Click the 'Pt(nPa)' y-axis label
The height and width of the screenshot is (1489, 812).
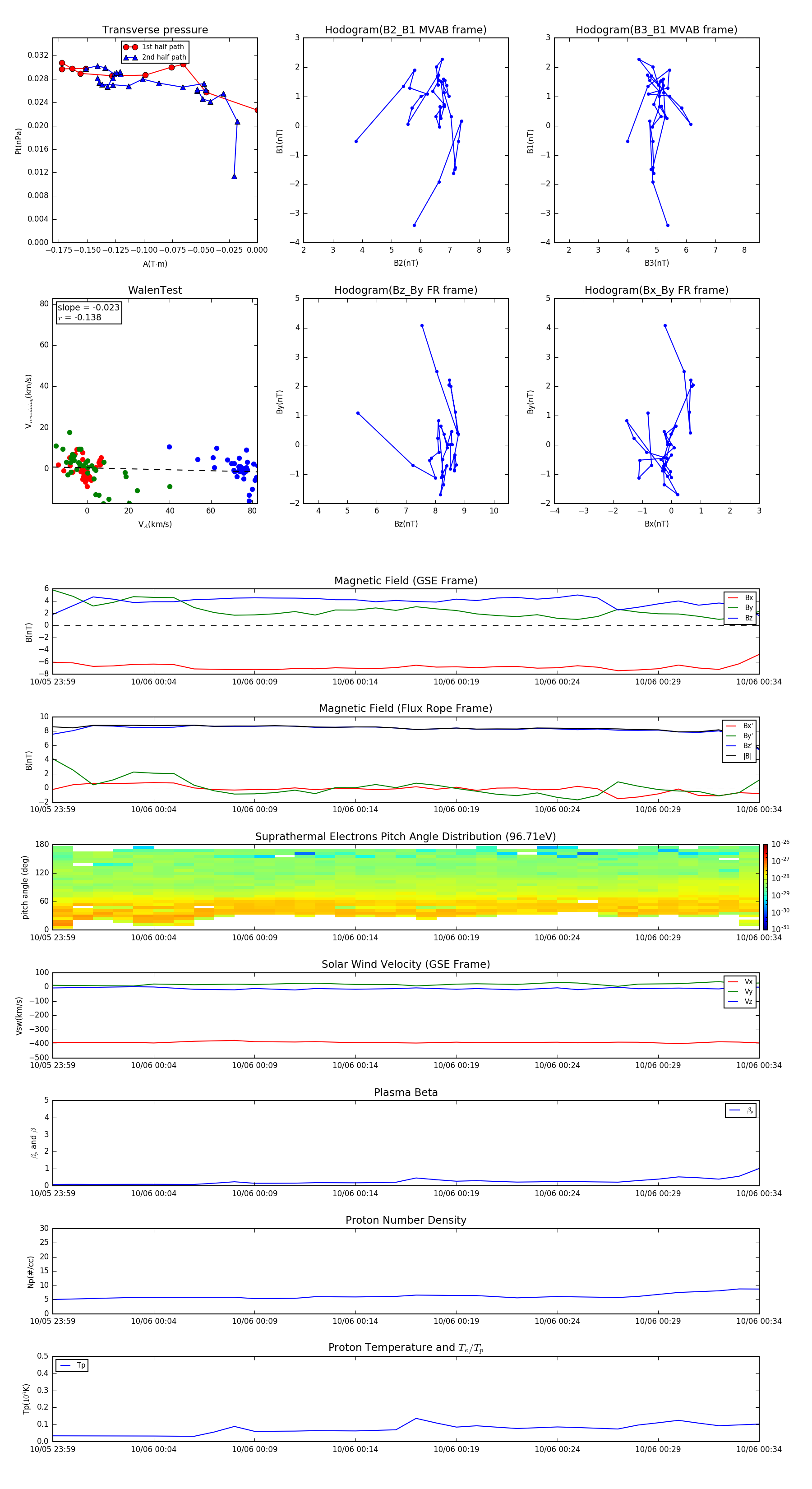click(18, 141)
